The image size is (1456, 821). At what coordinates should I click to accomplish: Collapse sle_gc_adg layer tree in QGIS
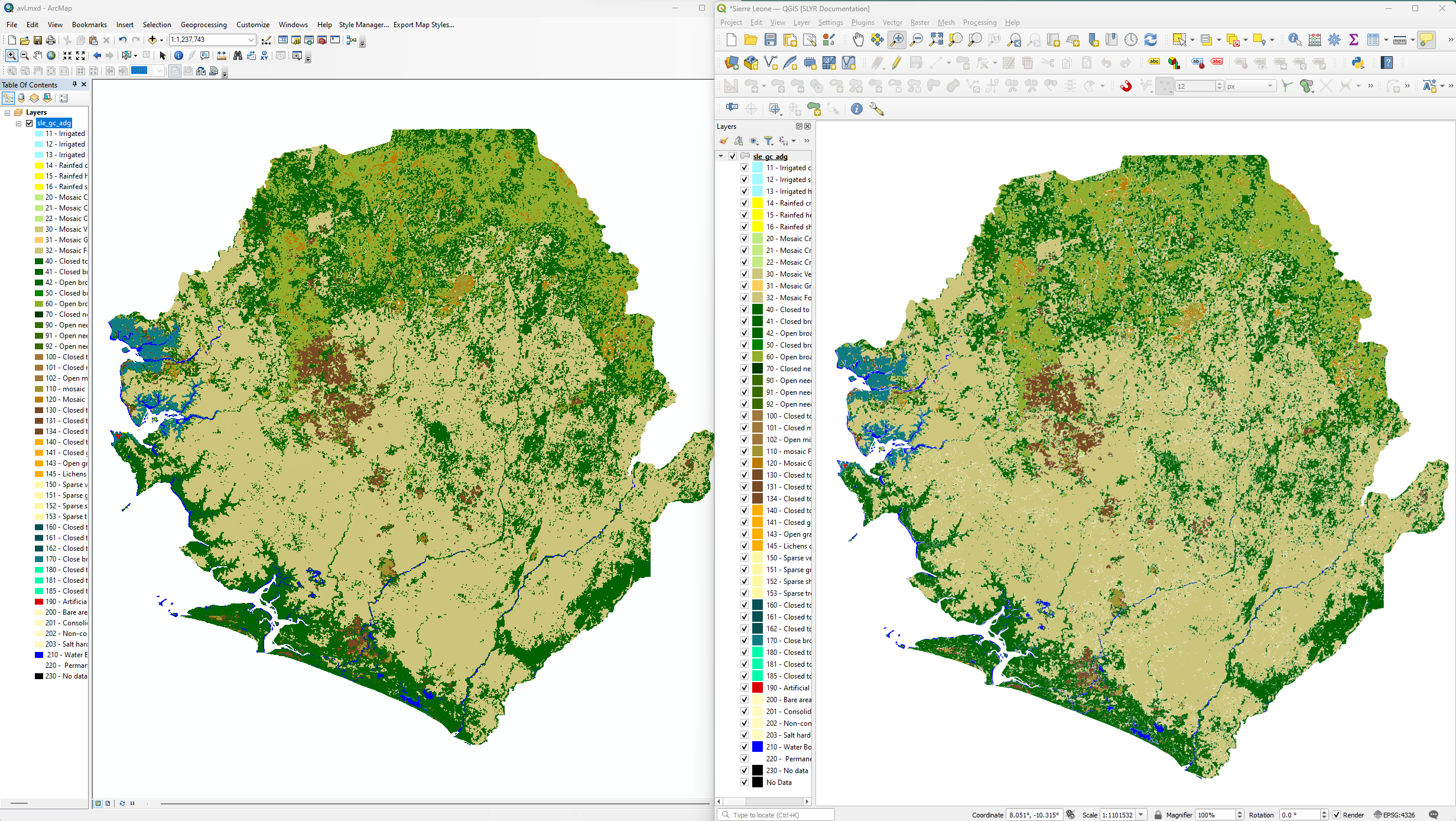721,156
